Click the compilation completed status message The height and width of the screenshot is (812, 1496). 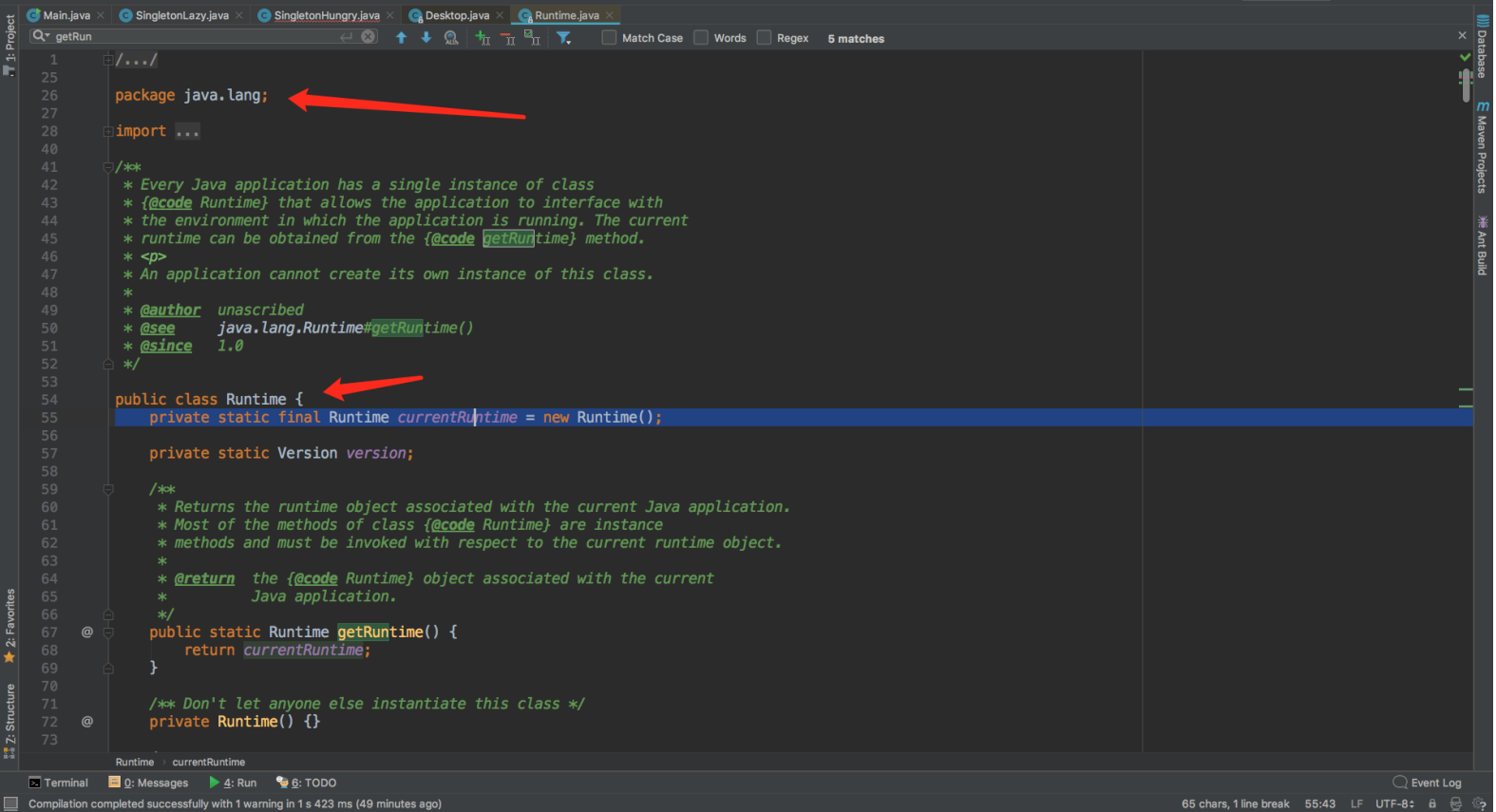click(x=235, y=804)
